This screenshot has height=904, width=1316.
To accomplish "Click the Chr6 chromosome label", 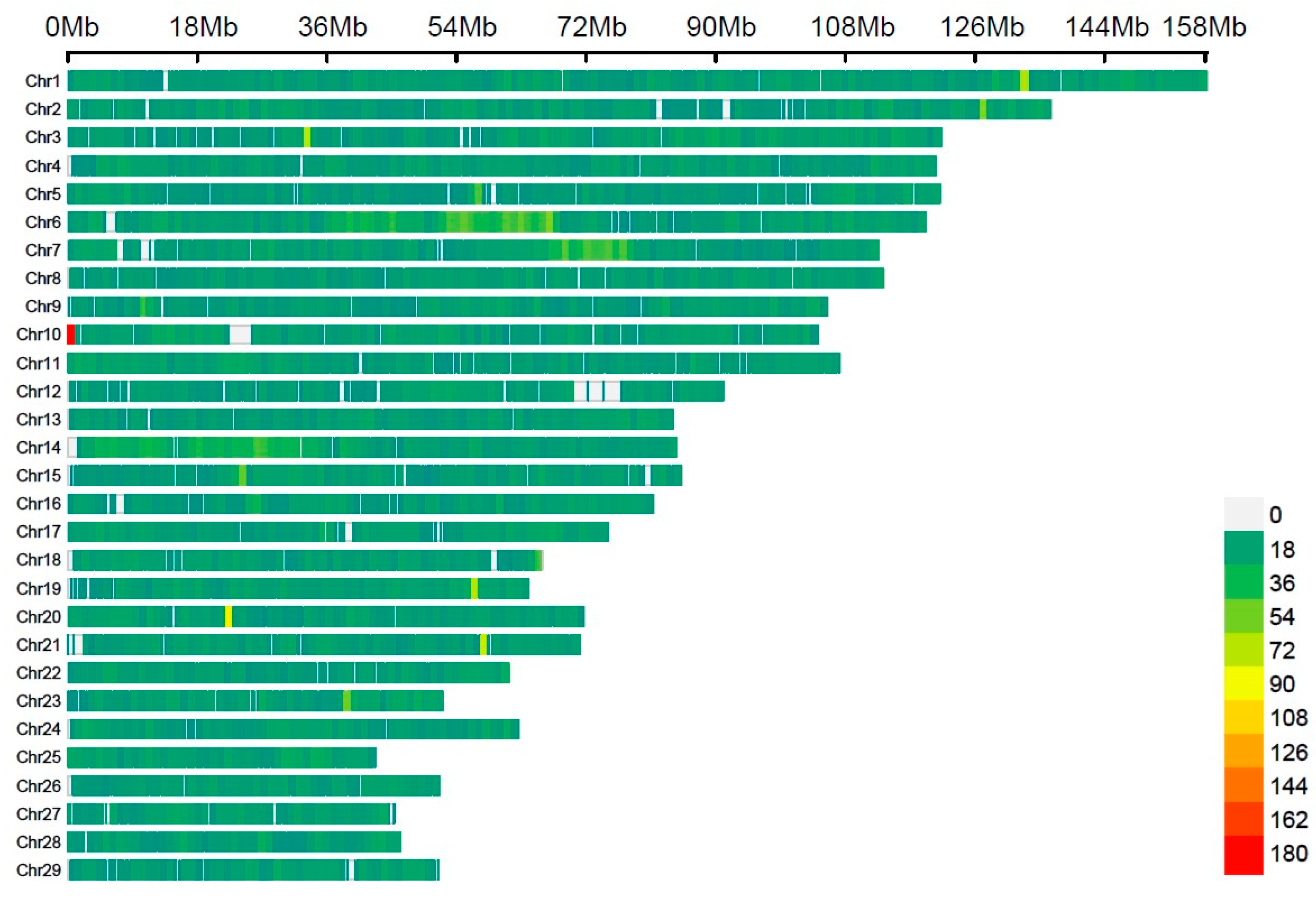I will point(42,222).
